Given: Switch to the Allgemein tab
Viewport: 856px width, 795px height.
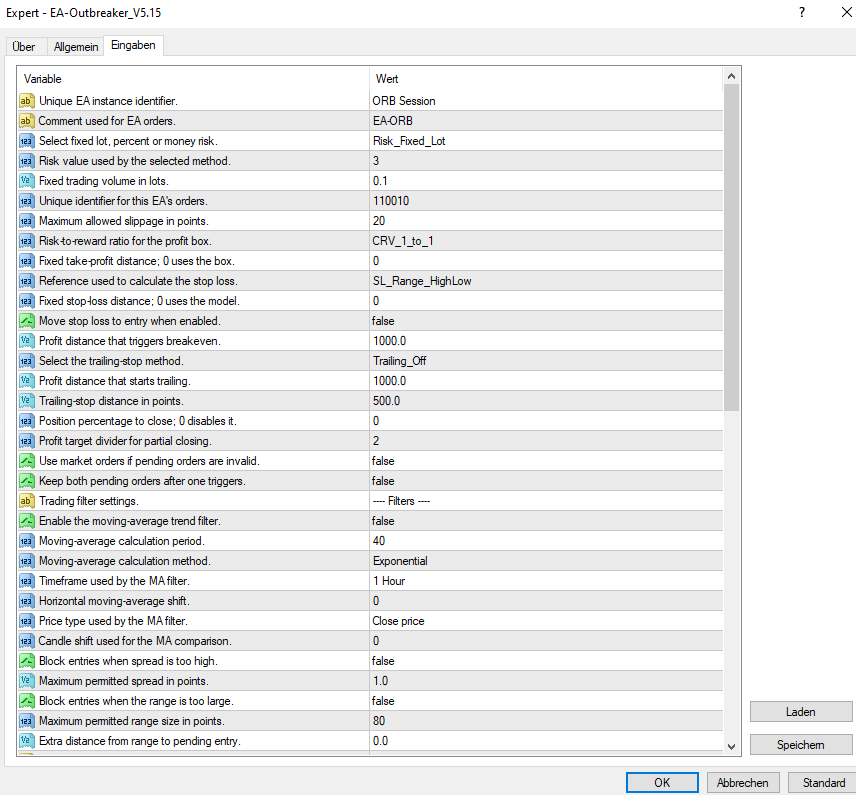Looking at the screenshot, I should click(76, 47).
